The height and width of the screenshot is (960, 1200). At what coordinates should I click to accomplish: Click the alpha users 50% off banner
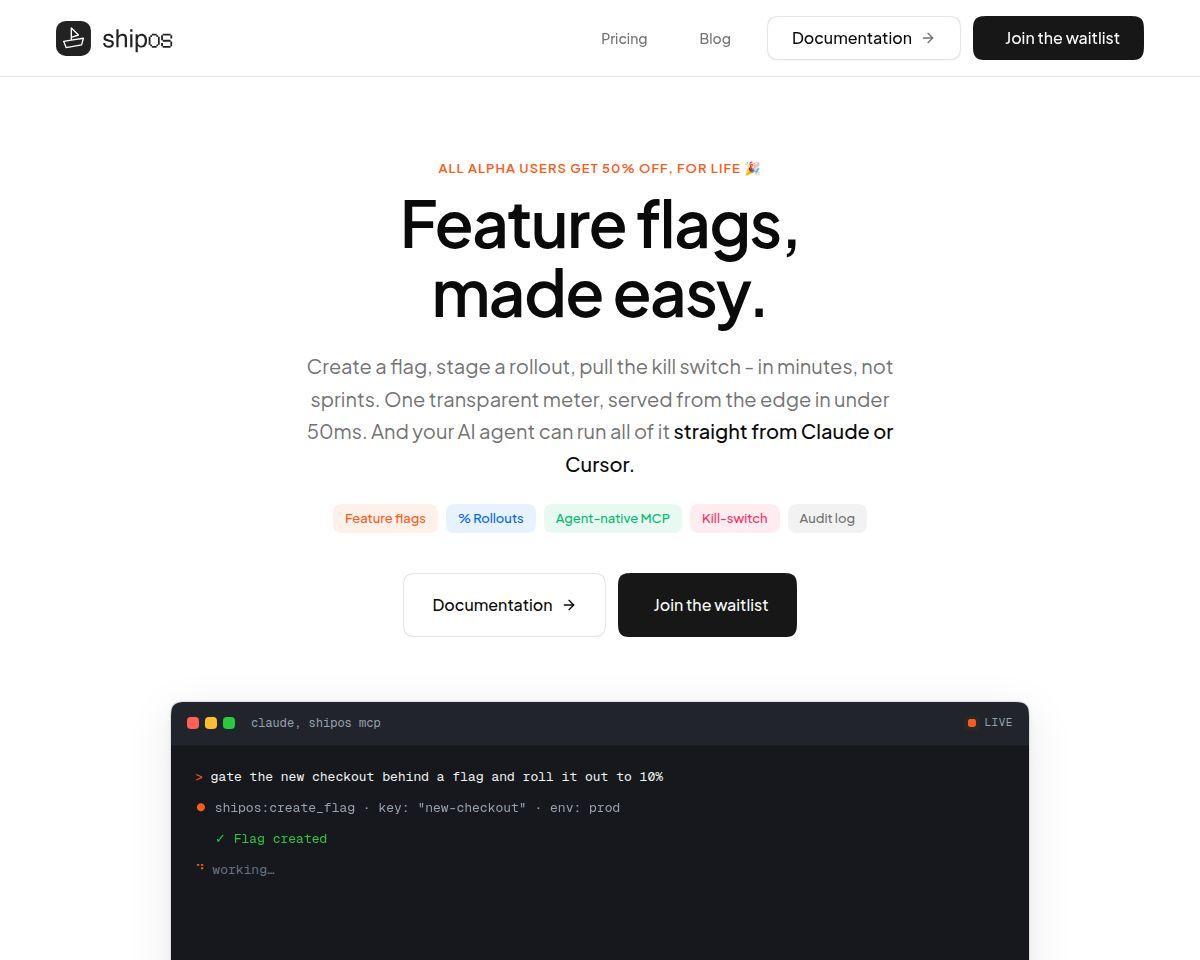coord(599,168)
